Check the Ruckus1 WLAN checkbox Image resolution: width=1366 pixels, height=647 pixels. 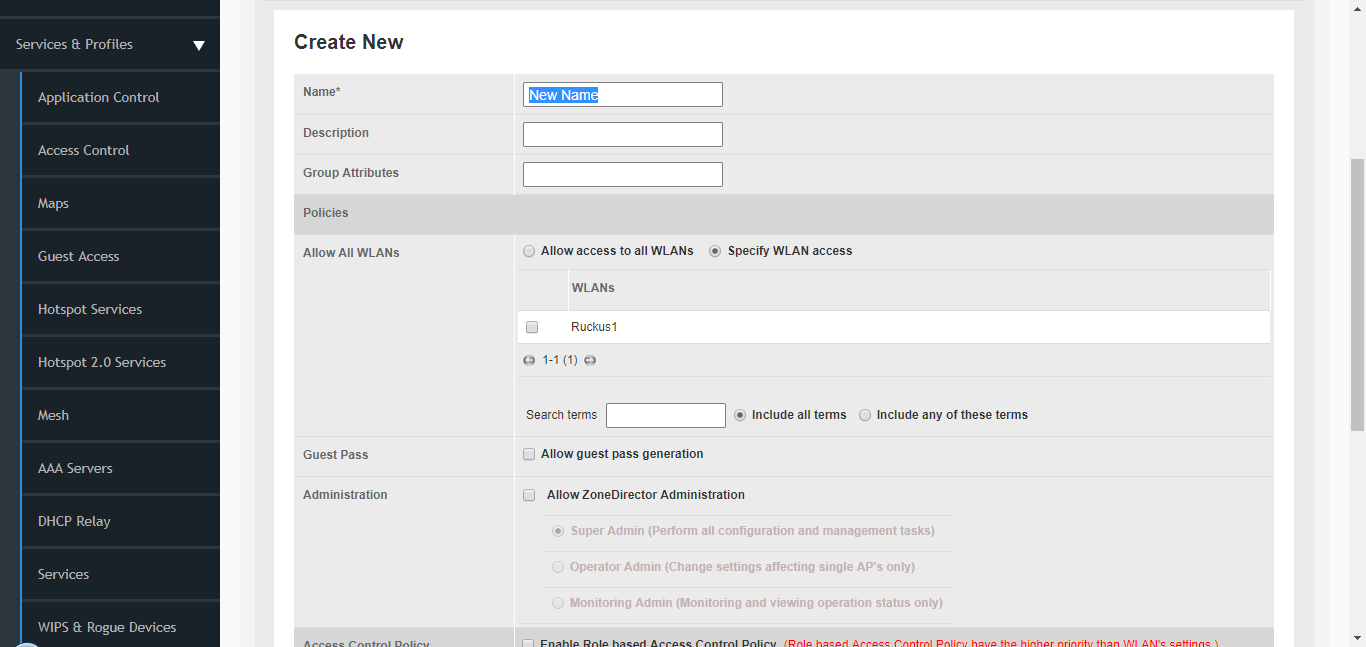[532, 327]
